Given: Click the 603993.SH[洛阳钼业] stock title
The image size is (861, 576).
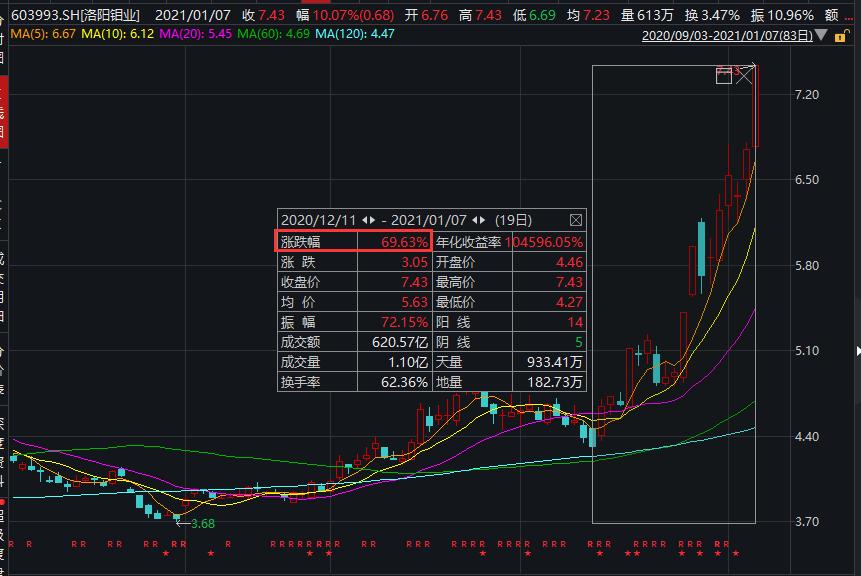Looking at the screenshot, I should point(76,15).
